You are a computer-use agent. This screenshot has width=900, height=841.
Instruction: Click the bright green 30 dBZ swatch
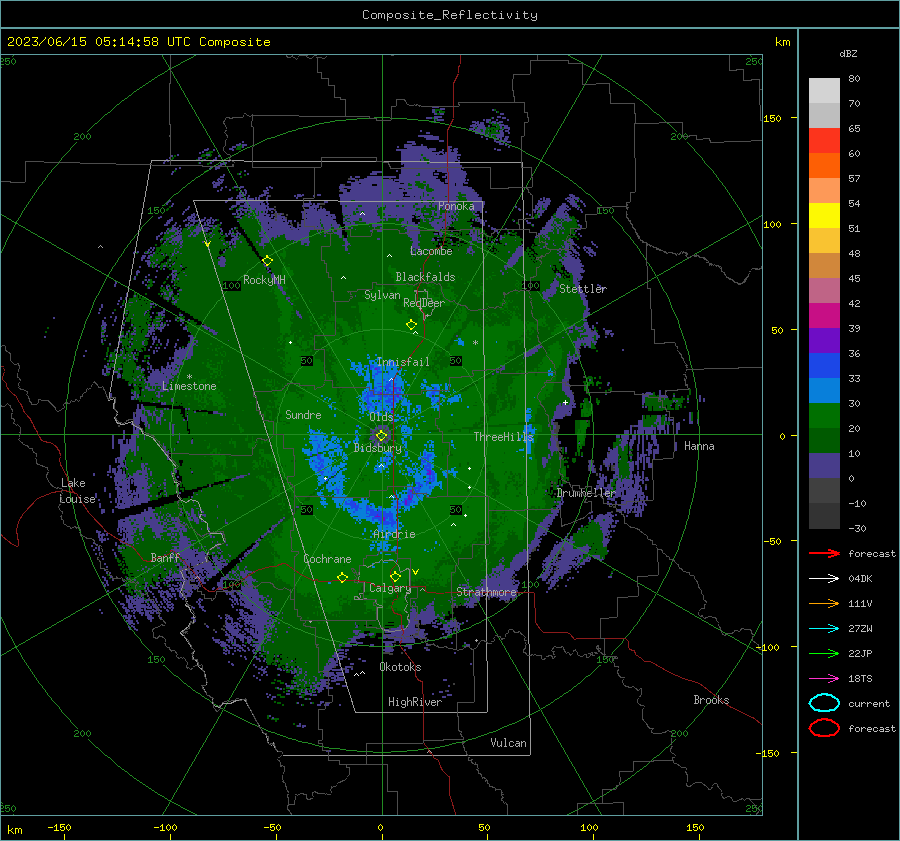(x=824, y=415)
